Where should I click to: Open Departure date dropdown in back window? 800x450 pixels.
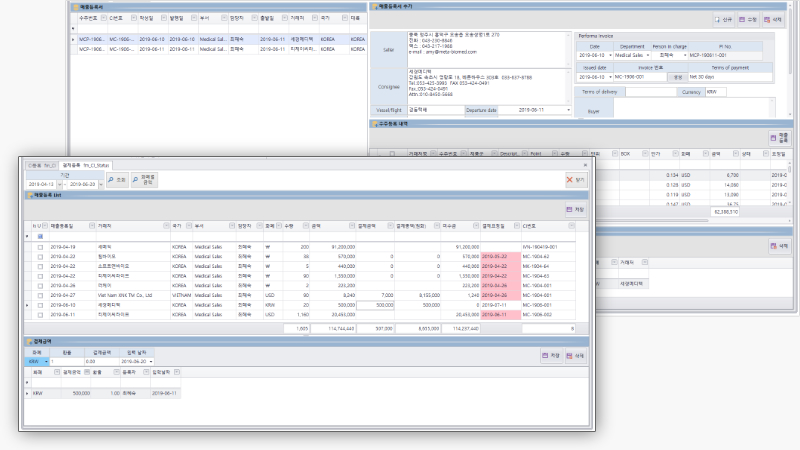click(568, 110)
